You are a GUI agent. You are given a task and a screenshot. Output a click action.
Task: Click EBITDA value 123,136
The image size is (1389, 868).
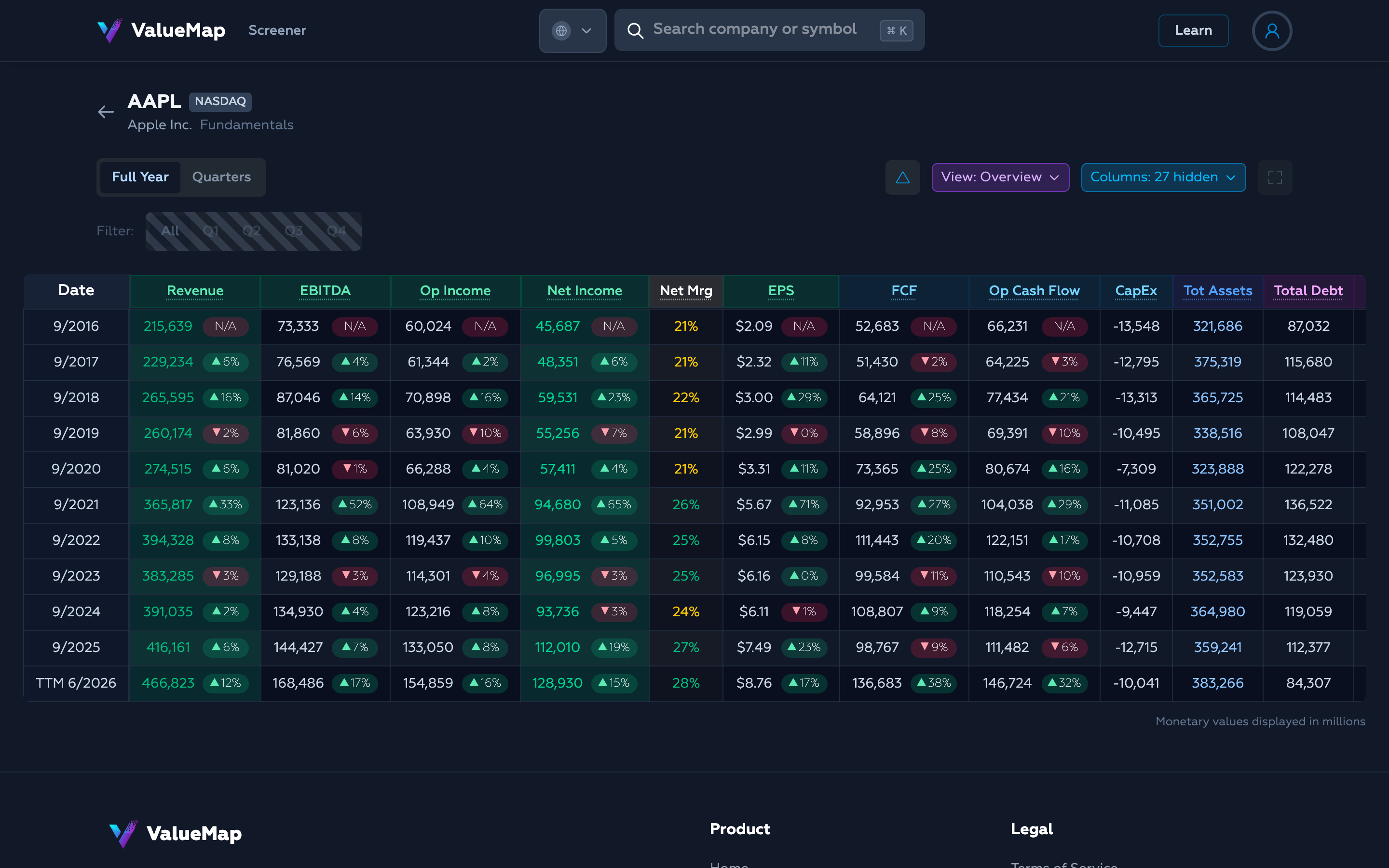coord(298,504)
